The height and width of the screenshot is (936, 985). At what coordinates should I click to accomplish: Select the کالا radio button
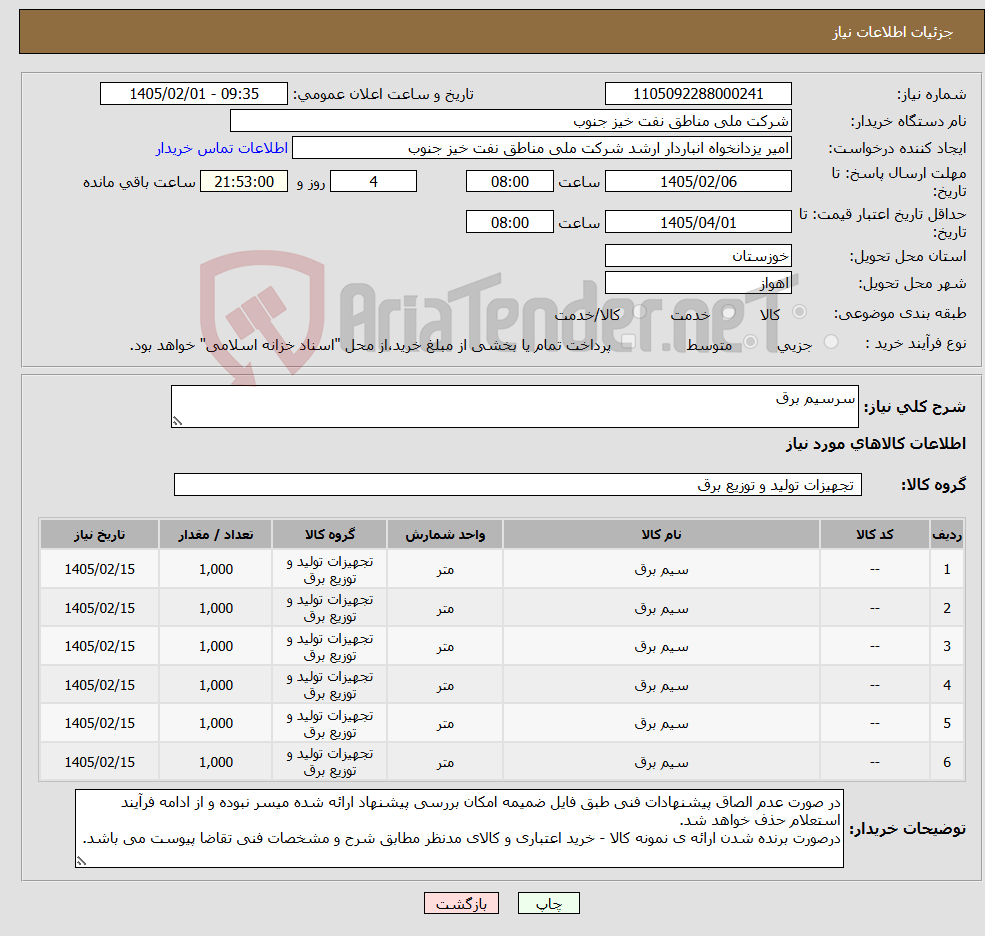[x=800, y=312]
